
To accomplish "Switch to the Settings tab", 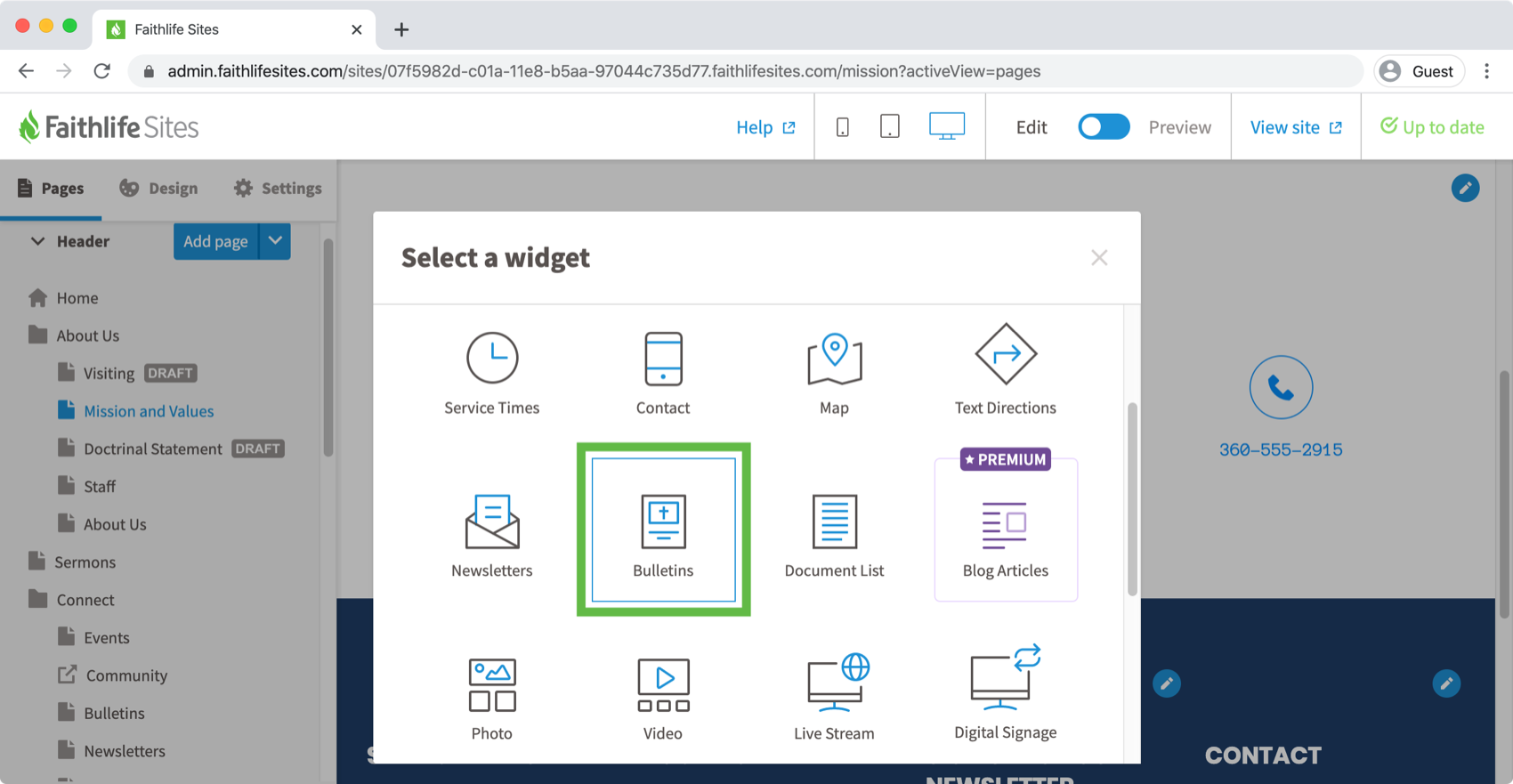I will pyautogui.click(x=278, y=188).
